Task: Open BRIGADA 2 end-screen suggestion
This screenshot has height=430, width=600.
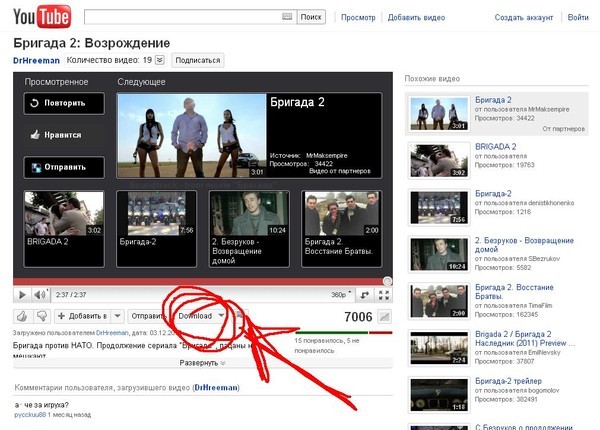Action: pyautogui.click(x=64, y=229)
